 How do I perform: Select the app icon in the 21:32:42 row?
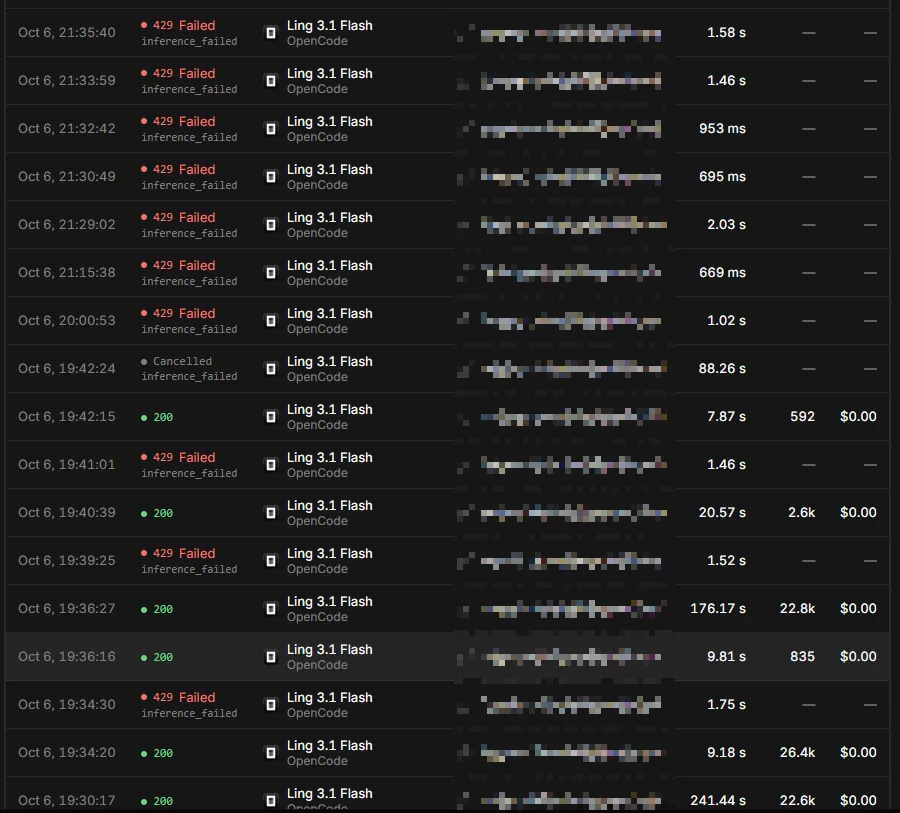point(270,129)
